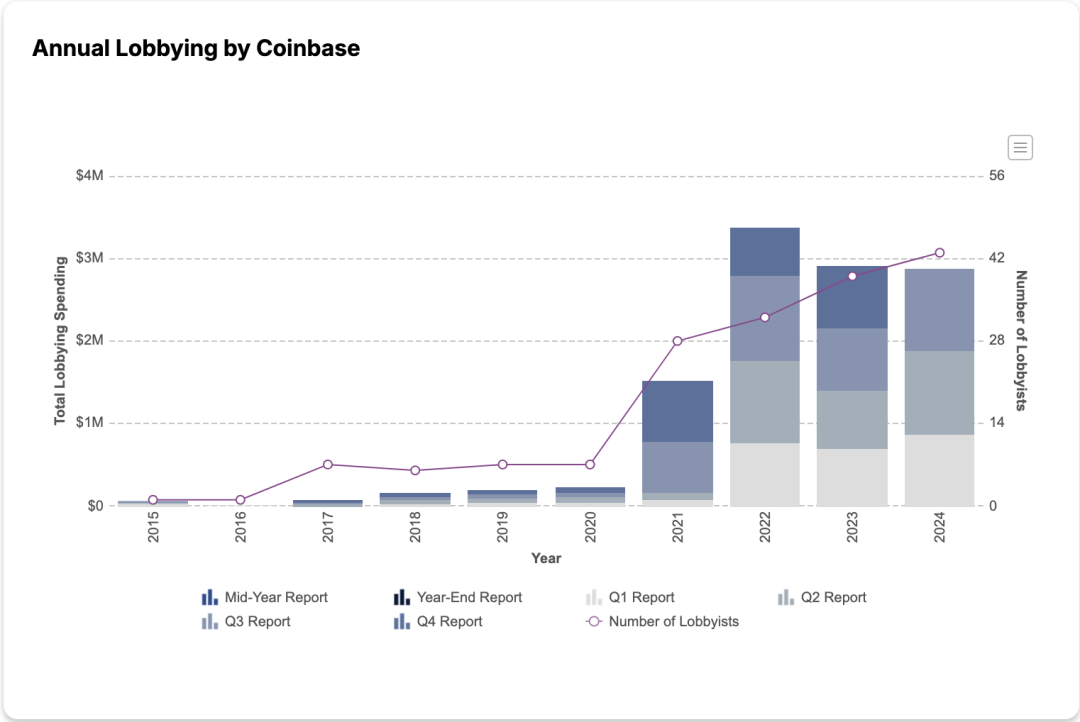Toggle the Q2 Report series label
Screen dimensions: 1080x722
pos(833,598)
